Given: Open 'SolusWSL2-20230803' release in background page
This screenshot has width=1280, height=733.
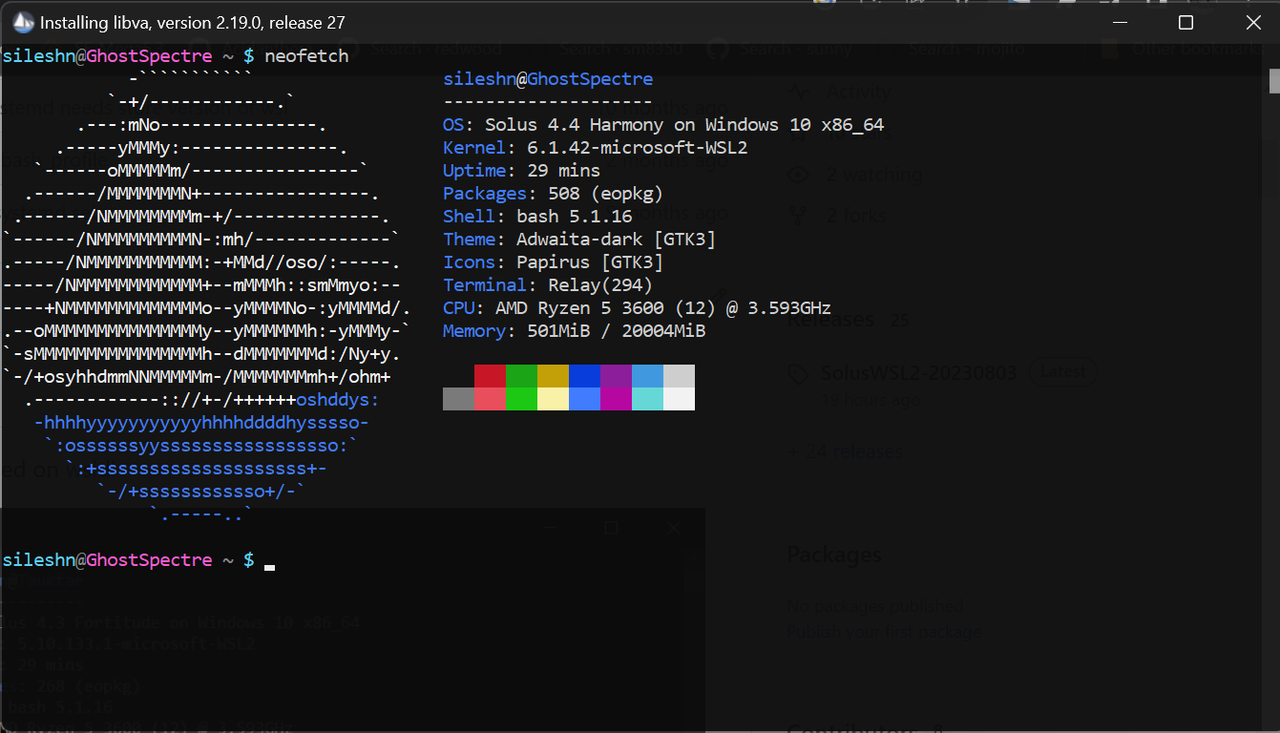Looking at the screenshot, I should click(919, 373).
